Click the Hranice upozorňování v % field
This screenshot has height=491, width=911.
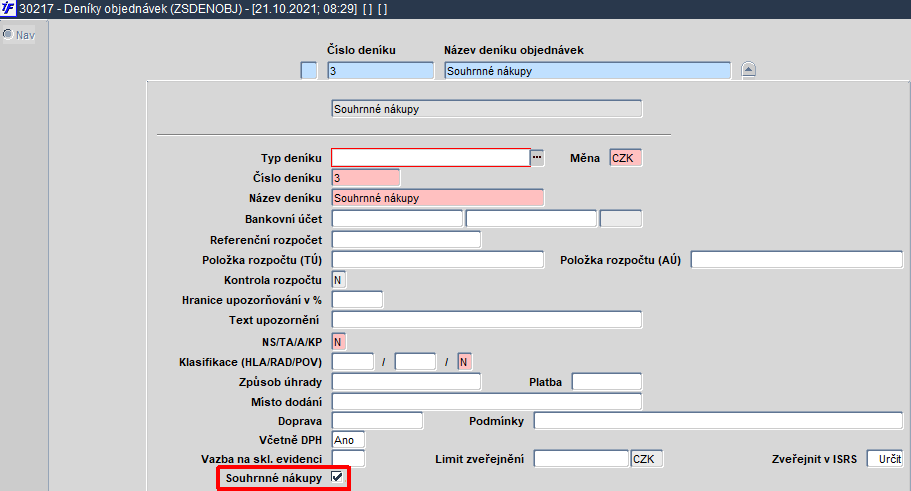point(357,300)
